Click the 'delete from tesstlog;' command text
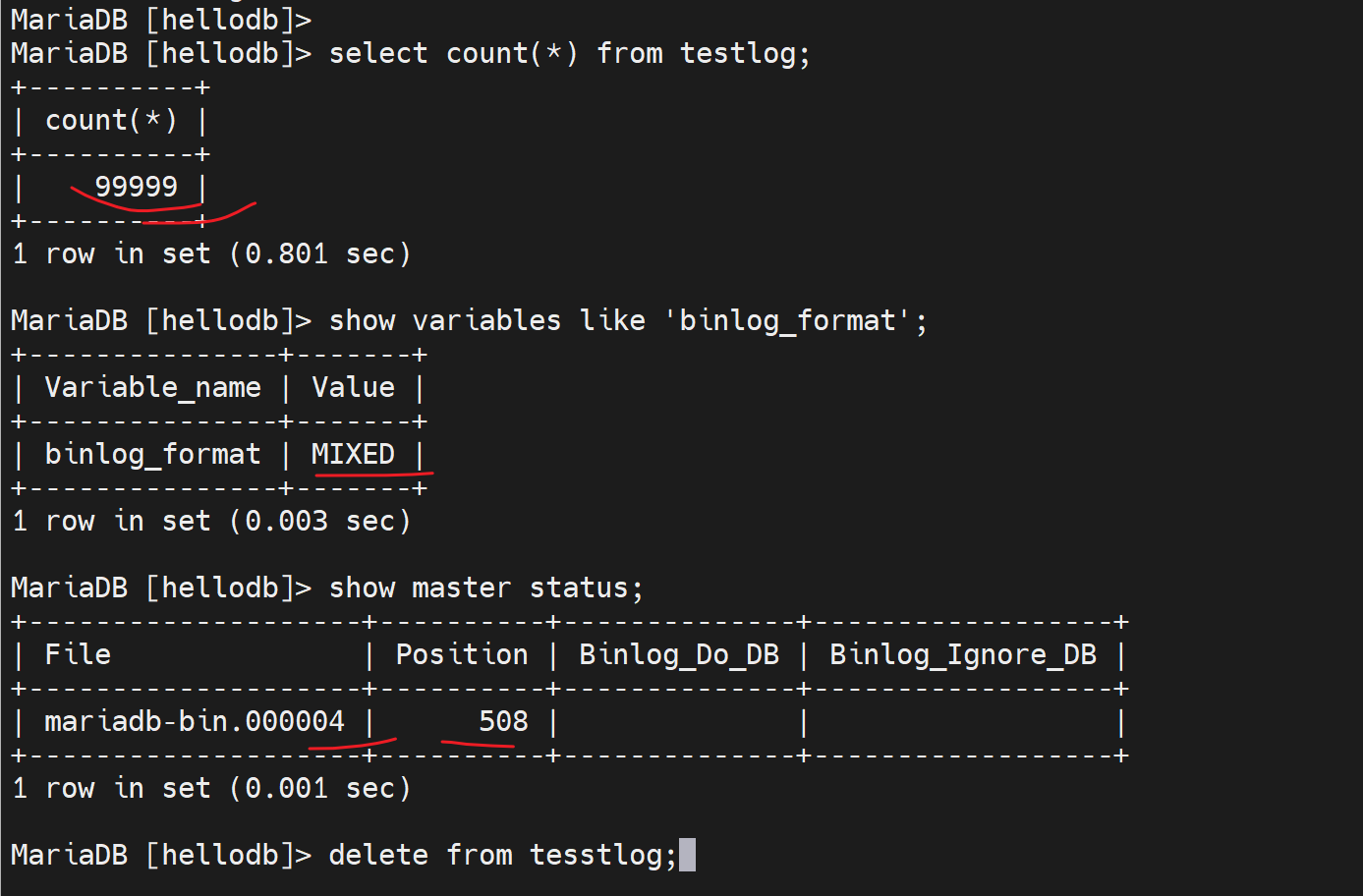Image resolution: width=1363 pixels, height=896 pixels. click(x=502, y=855)
